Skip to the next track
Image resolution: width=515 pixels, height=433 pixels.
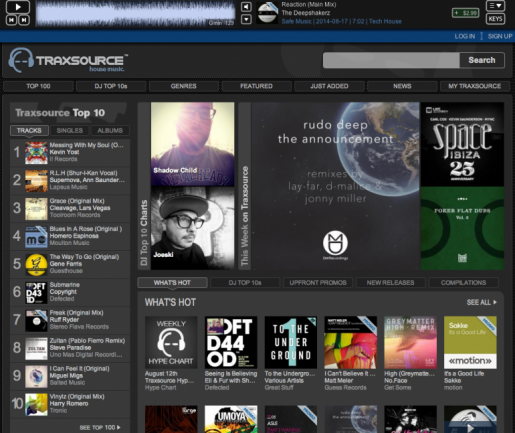point(24,20)
